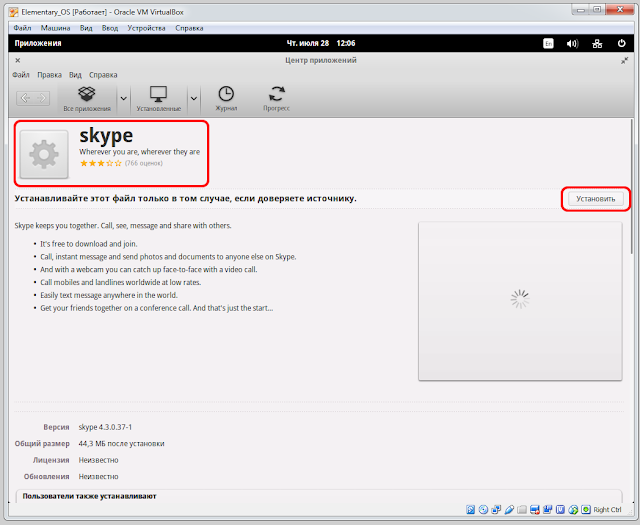This screenshot has width=640, height=525.
Task: Click VirtualBox shared folders icon in status bar
Action: [522, 509]
